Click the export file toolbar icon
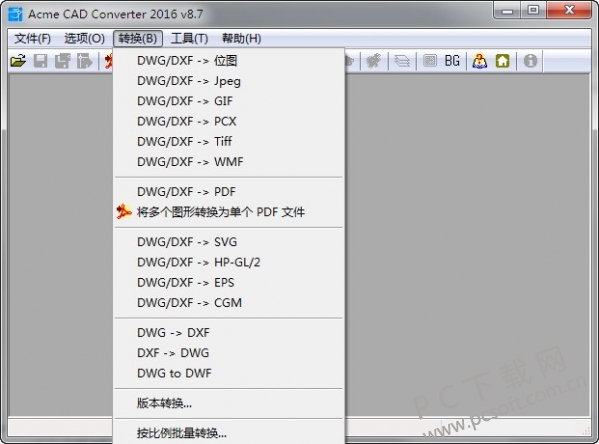The height and width of the screenshot is (444, 599). coord(84,61)
